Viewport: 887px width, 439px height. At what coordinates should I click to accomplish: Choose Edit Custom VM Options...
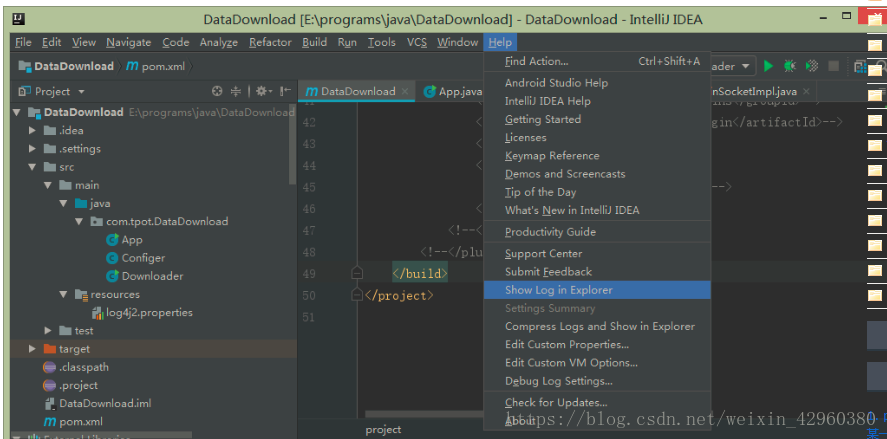(x=597, y=363)
